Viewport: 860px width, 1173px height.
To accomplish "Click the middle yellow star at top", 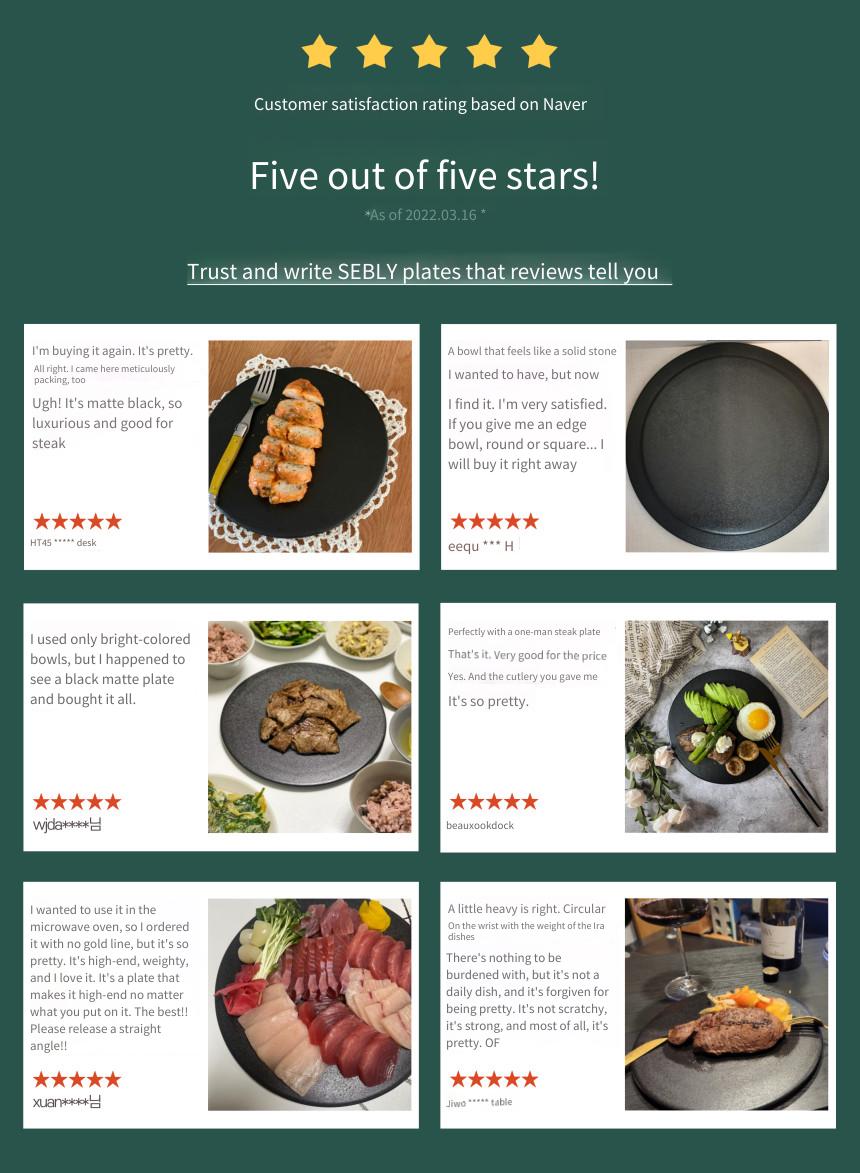I will pos(429,52).
